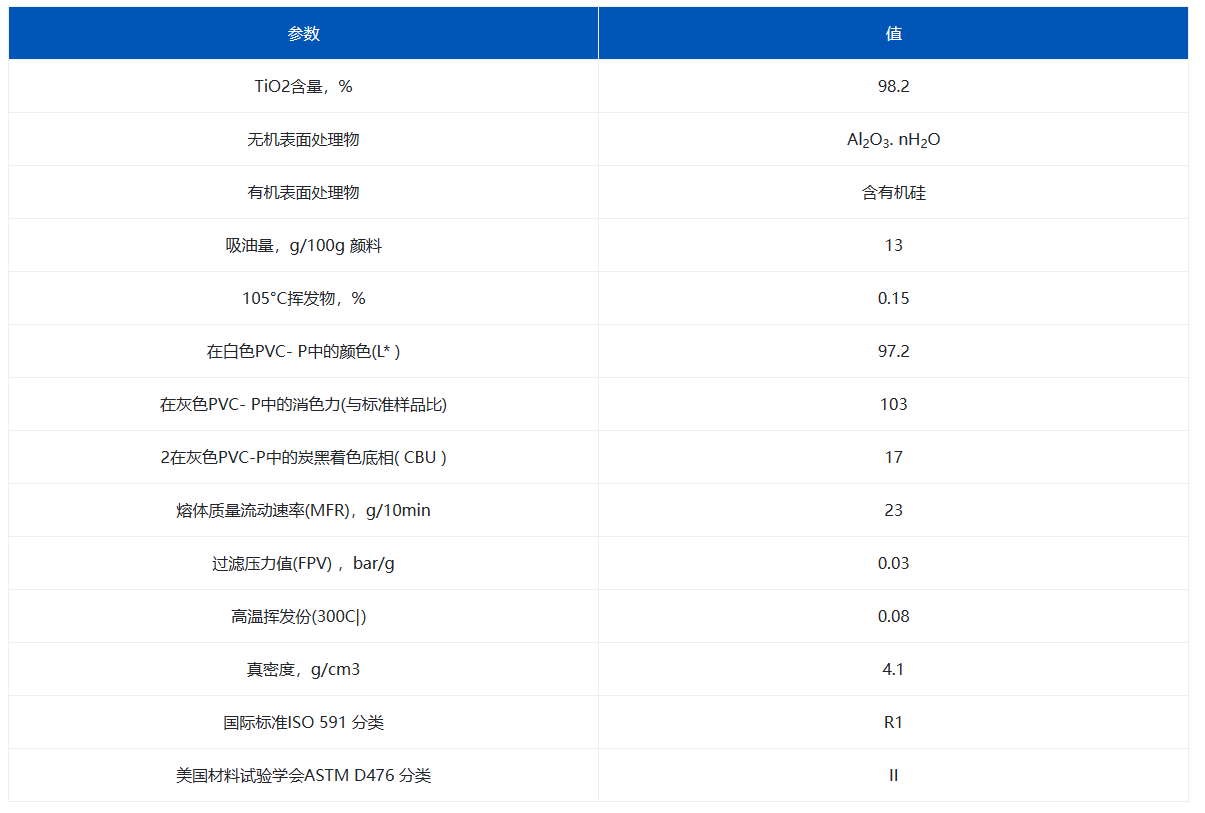Select the 吸油量 g/100g 颜料 cell
The height and width of the screenshot is (813, 1205).
coord(303,246)
